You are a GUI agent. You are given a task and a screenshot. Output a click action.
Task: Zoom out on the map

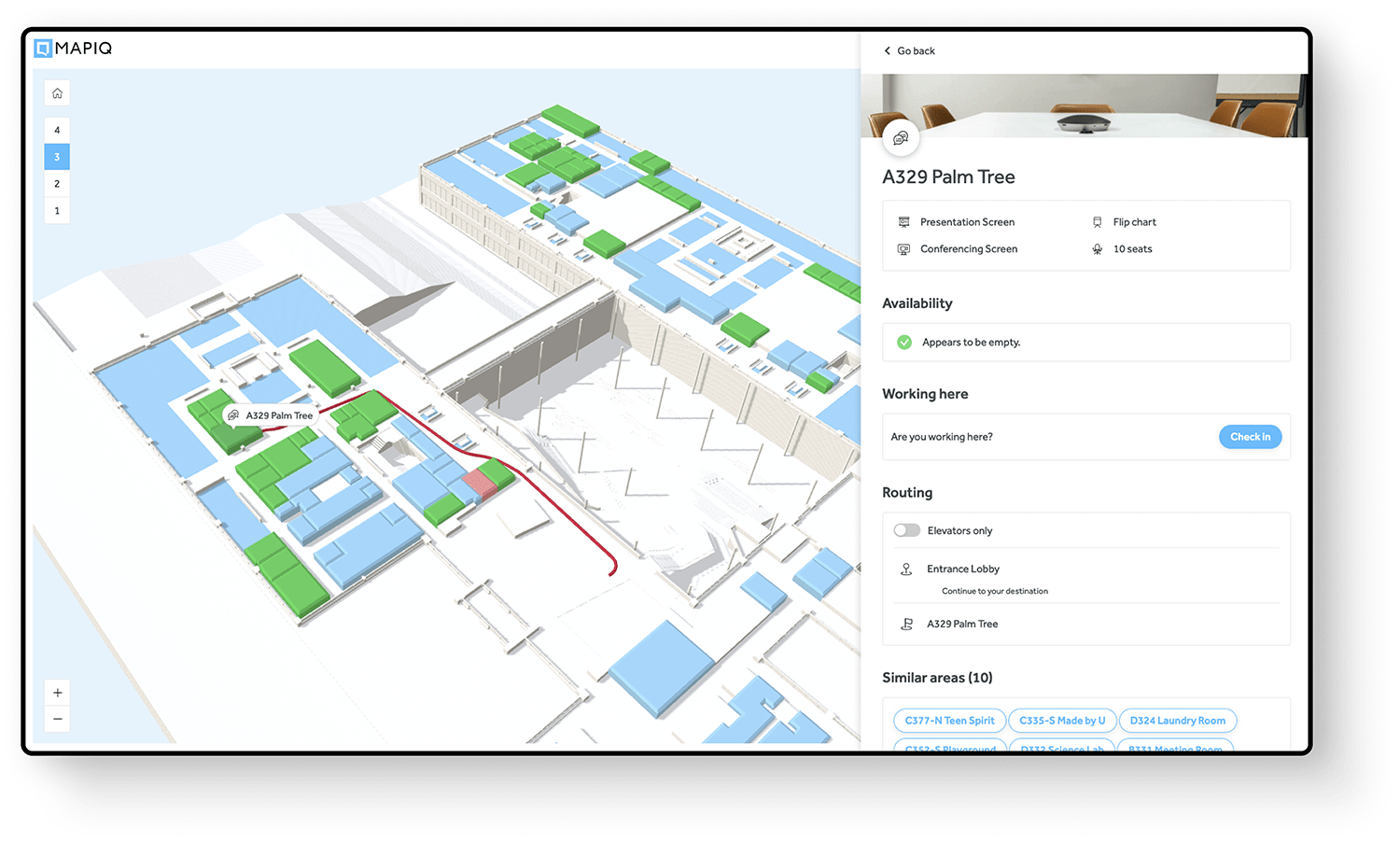click(x=57, y=719)
